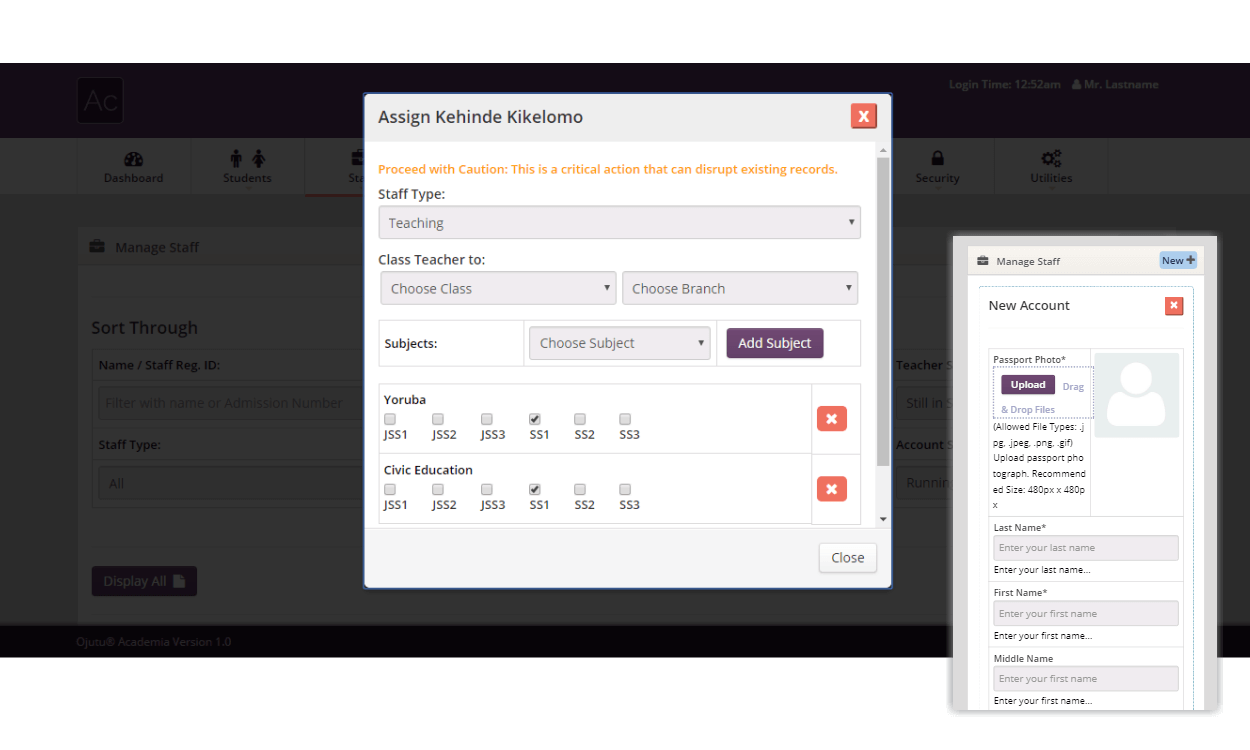Close the New Account form in the mobile panel

coord(1174,306)
